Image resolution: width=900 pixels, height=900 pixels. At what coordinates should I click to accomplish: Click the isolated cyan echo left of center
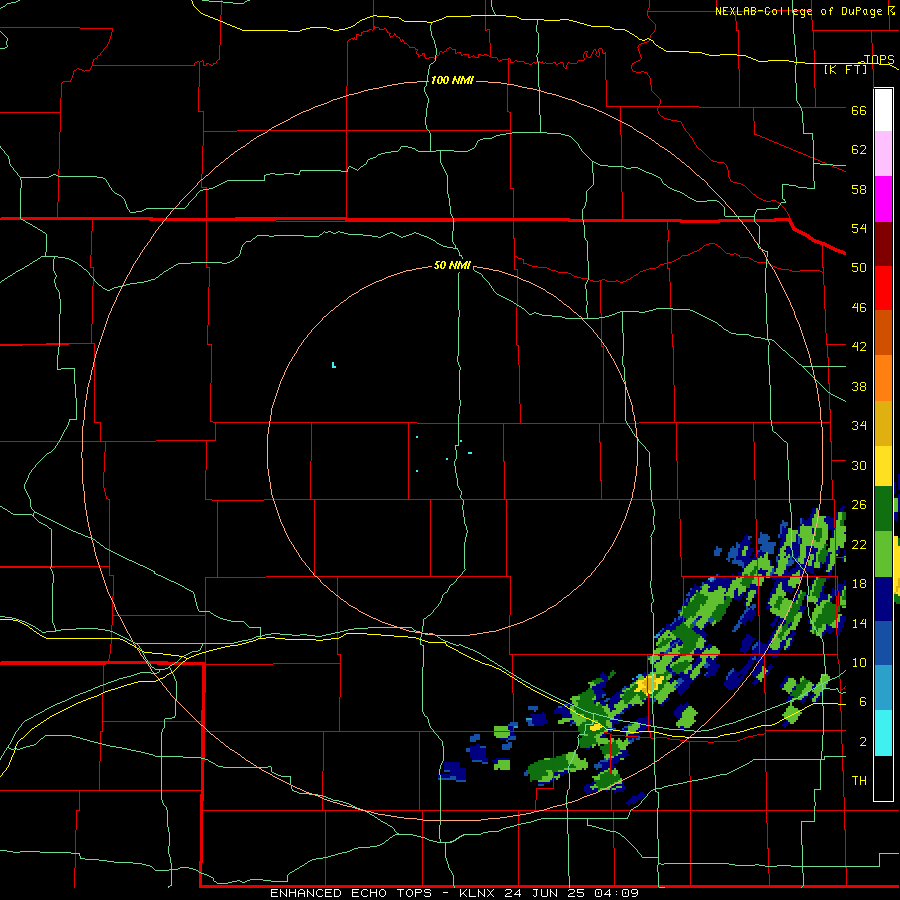click(x=333, y=365)
